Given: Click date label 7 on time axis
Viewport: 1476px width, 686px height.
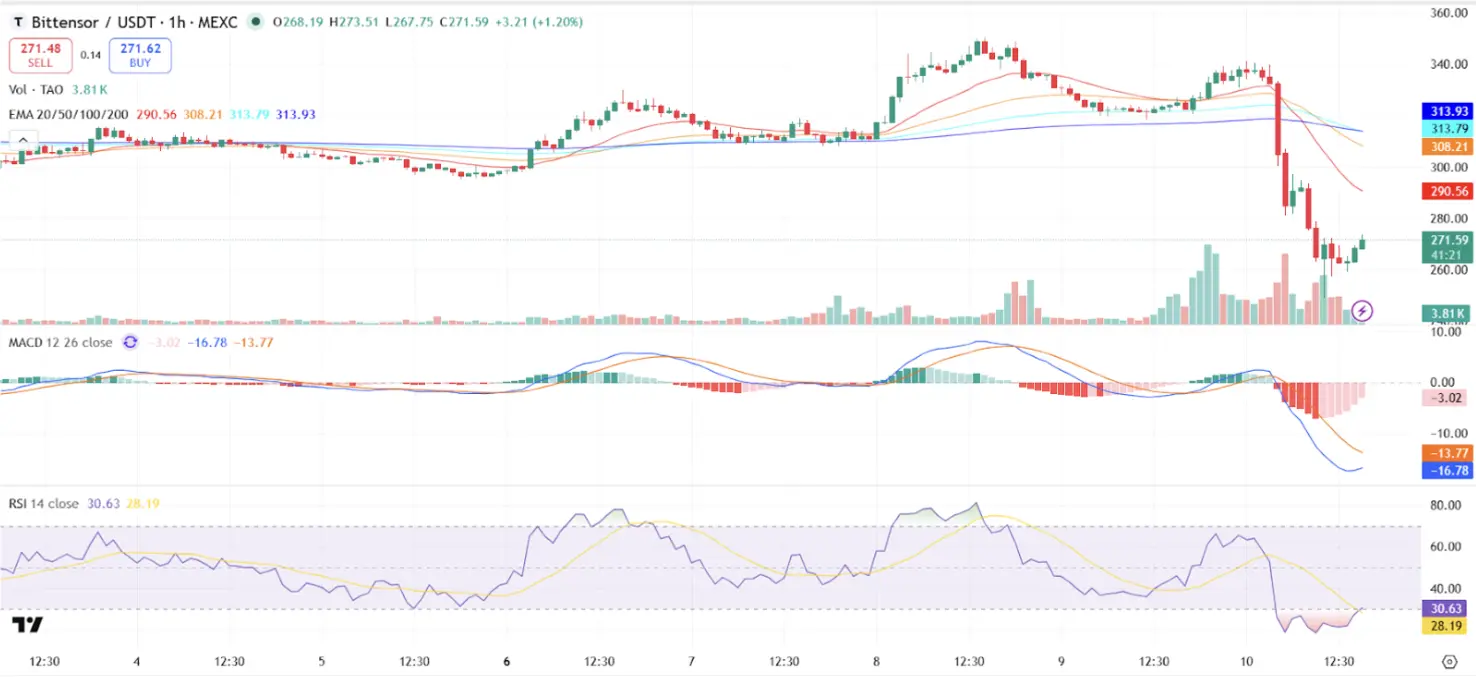Looking at the screenshot, I should (x=692, y=661).
